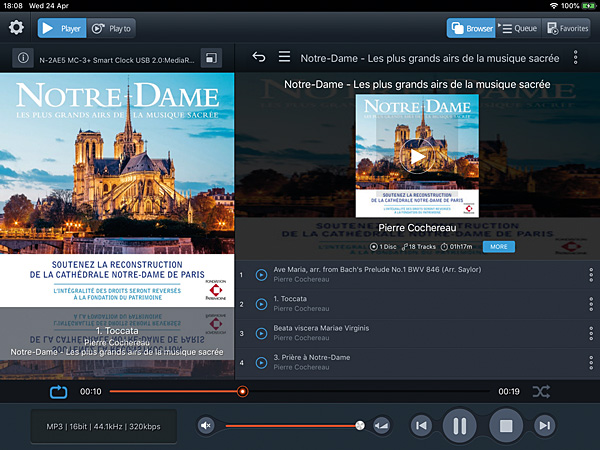Click the elapsed time 00:10
Image resolution: width=600 pixels, height=450 pixels.
click(91, 391)
